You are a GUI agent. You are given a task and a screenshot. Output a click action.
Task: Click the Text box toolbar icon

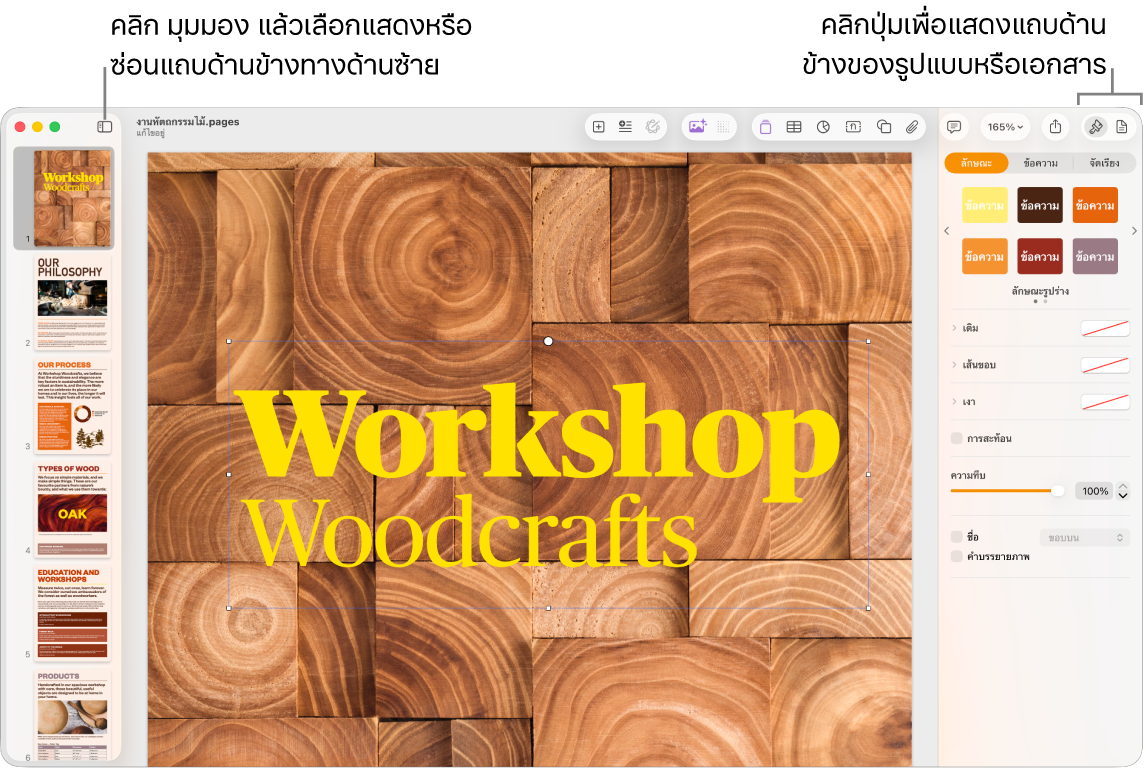[x=853, y=127]
